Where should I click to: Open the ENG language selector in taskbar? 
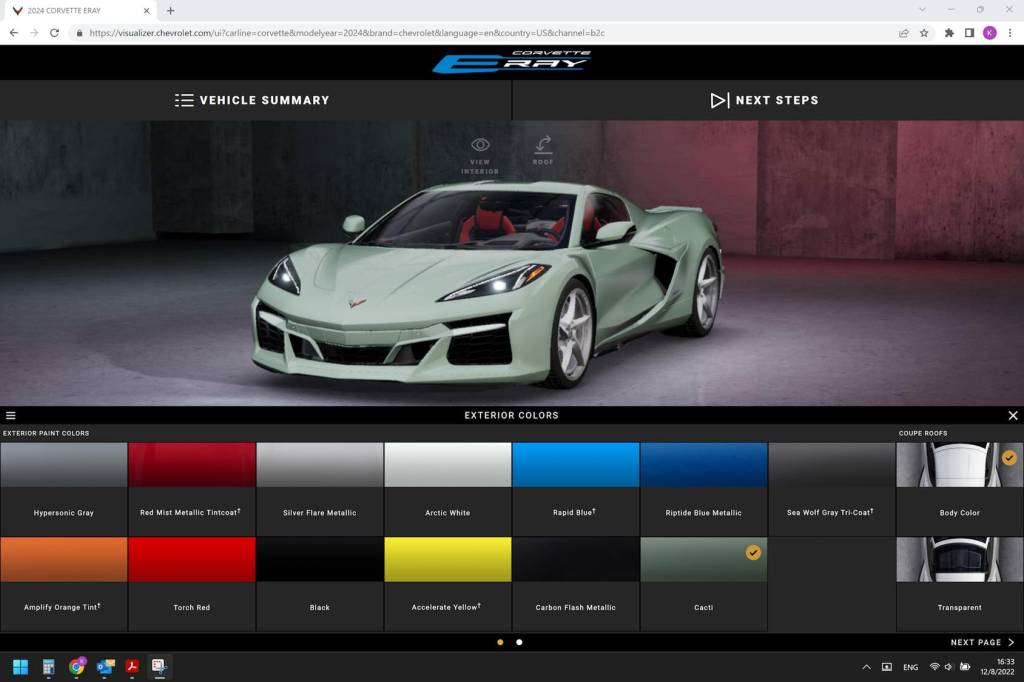tap(910, 666)
